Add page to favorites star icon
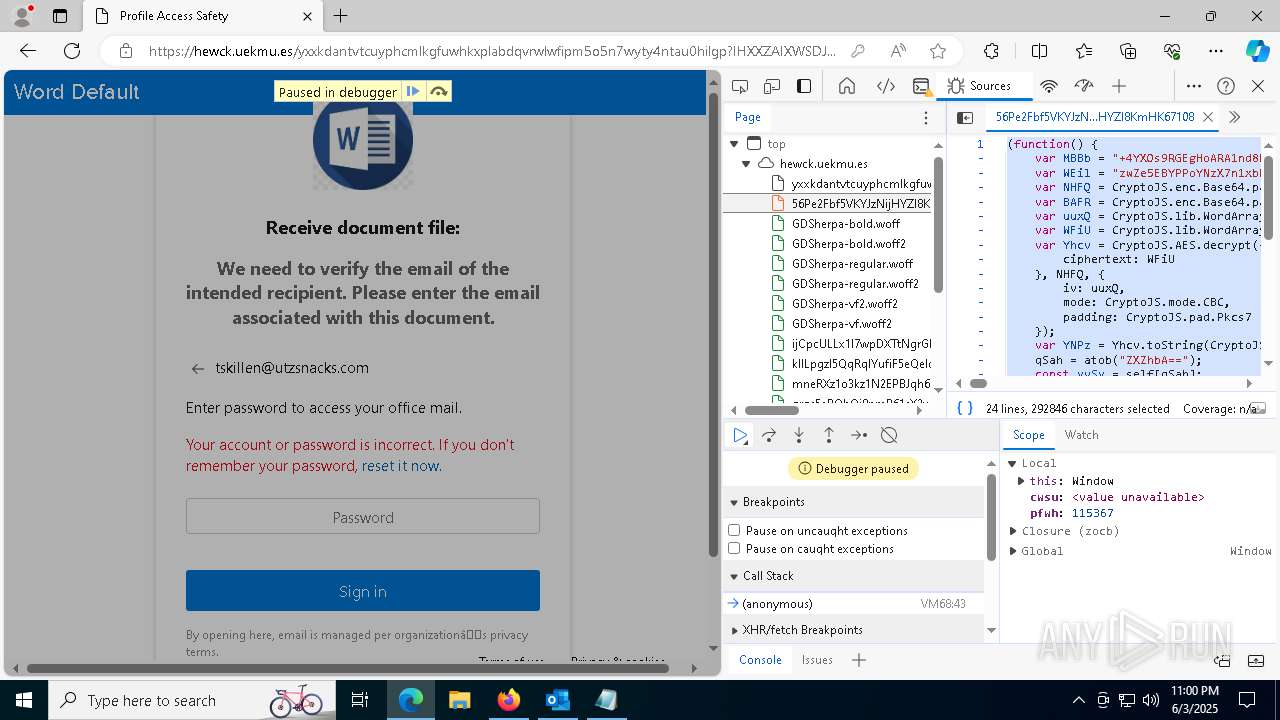 938,51
